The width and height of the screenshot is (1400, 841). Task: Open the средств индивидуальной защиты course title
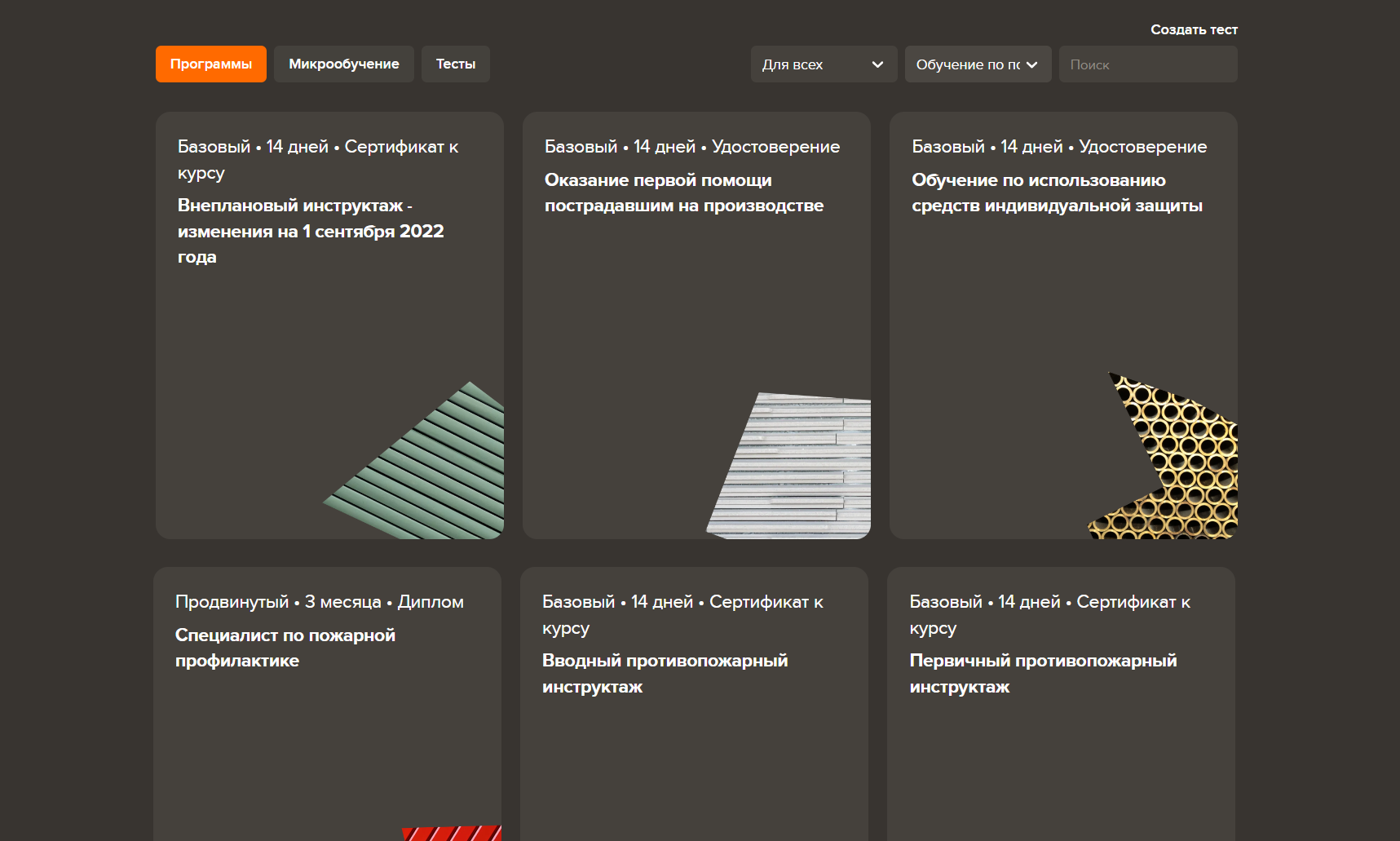click(x=1056, y=193)
